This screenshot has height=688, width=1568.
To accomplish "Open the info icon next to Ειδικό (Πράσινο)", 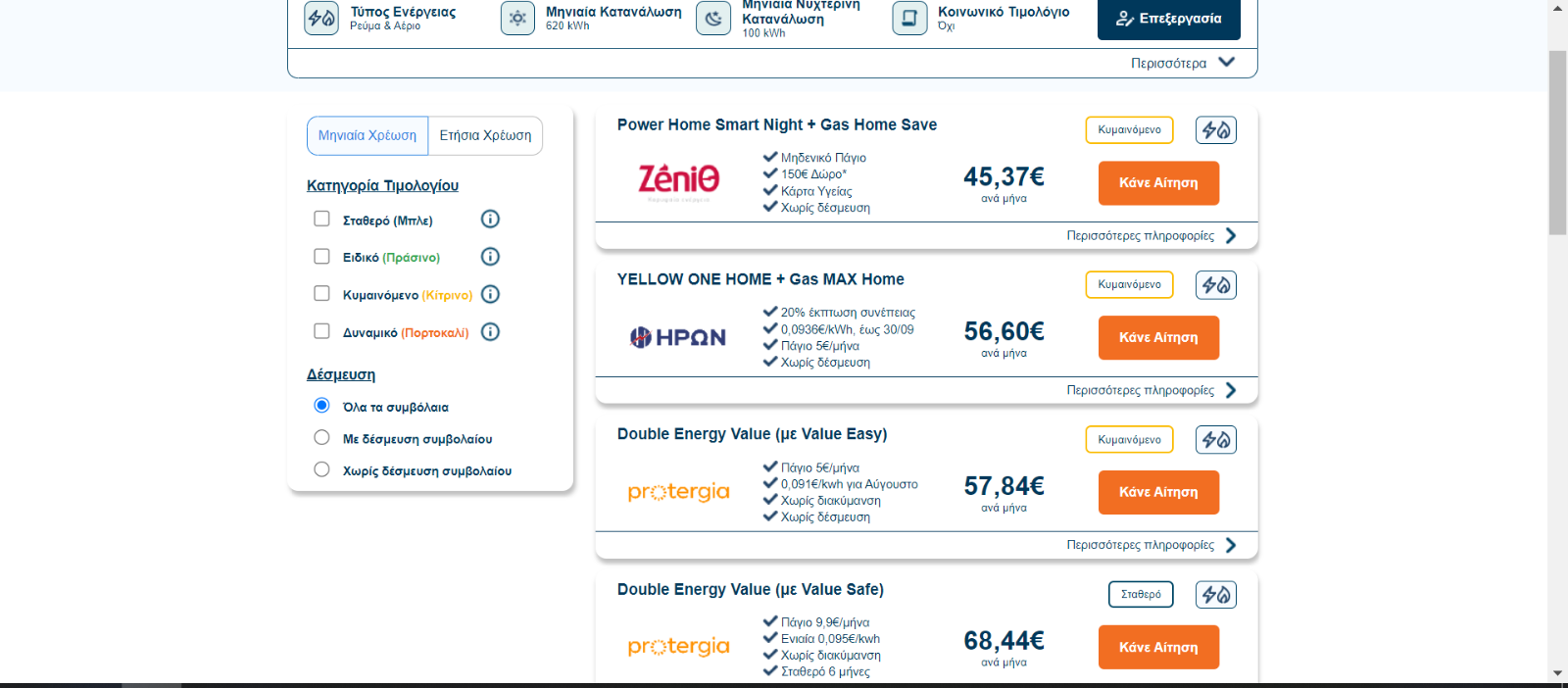I will pyautogui.click(x=491, y=257).
